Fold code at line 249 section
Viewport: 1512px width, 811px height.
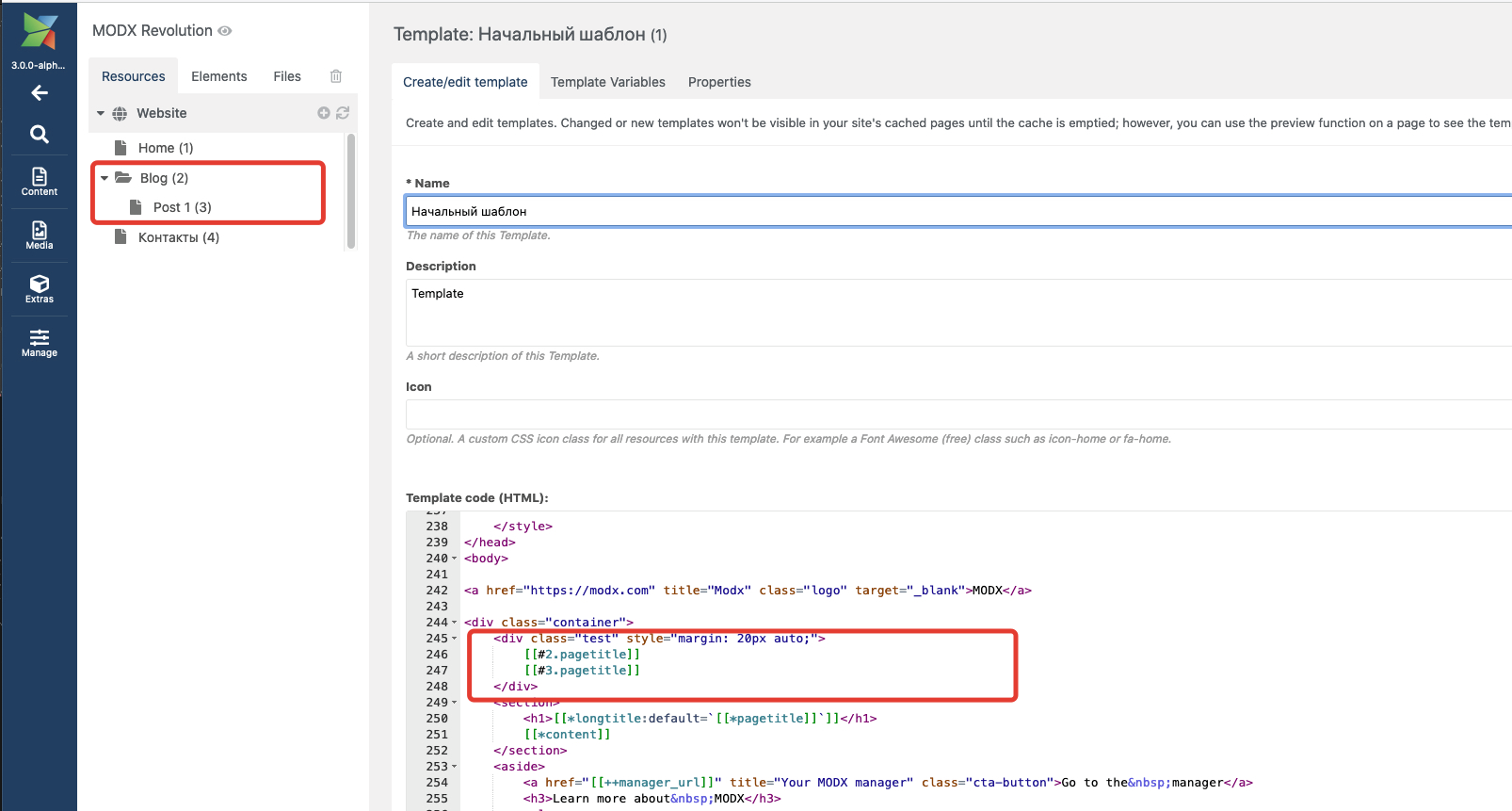454,703
